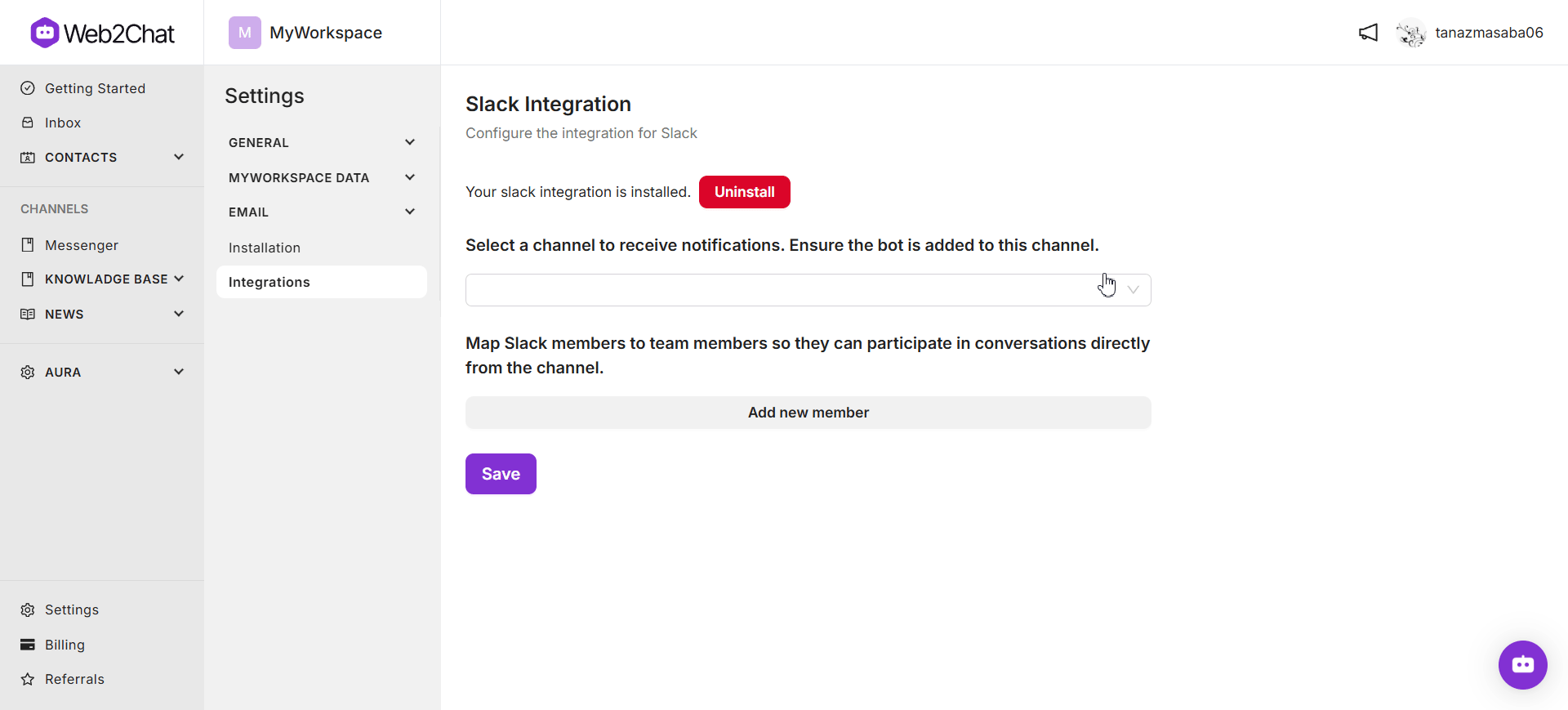The image size is (1568, 710).
Task: Open Messenger channel
Action: [82, 245]
